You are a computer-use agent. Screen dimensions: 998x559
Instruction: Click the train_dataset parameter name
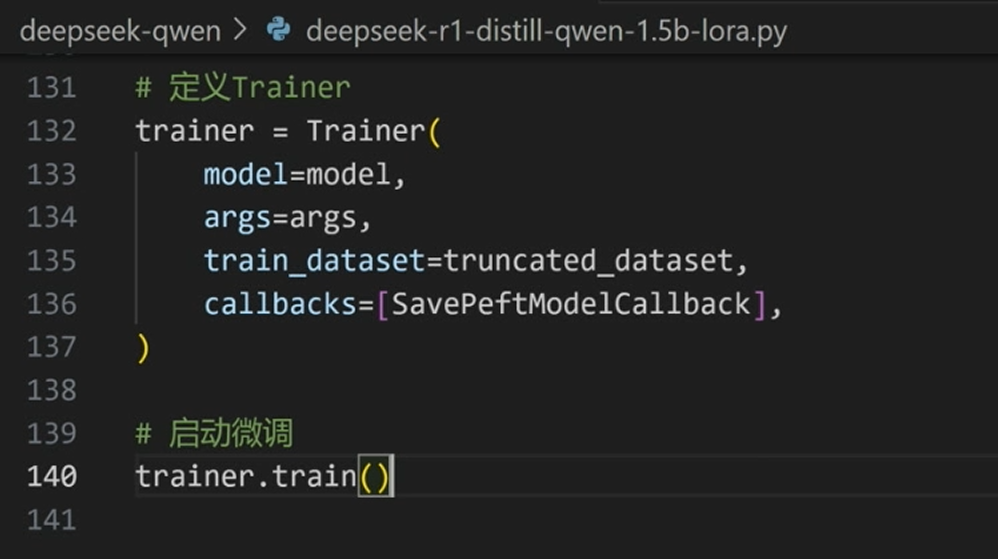[314, 261]
